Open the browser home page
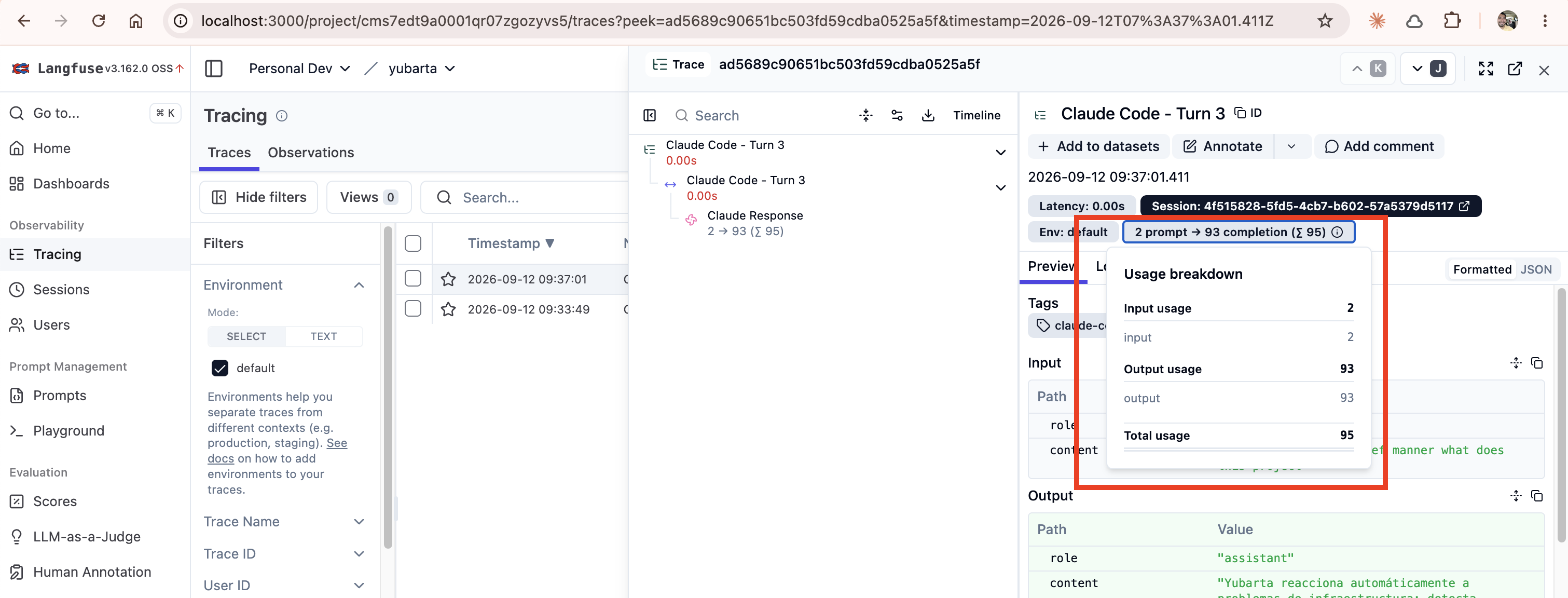 coord(136,21)
